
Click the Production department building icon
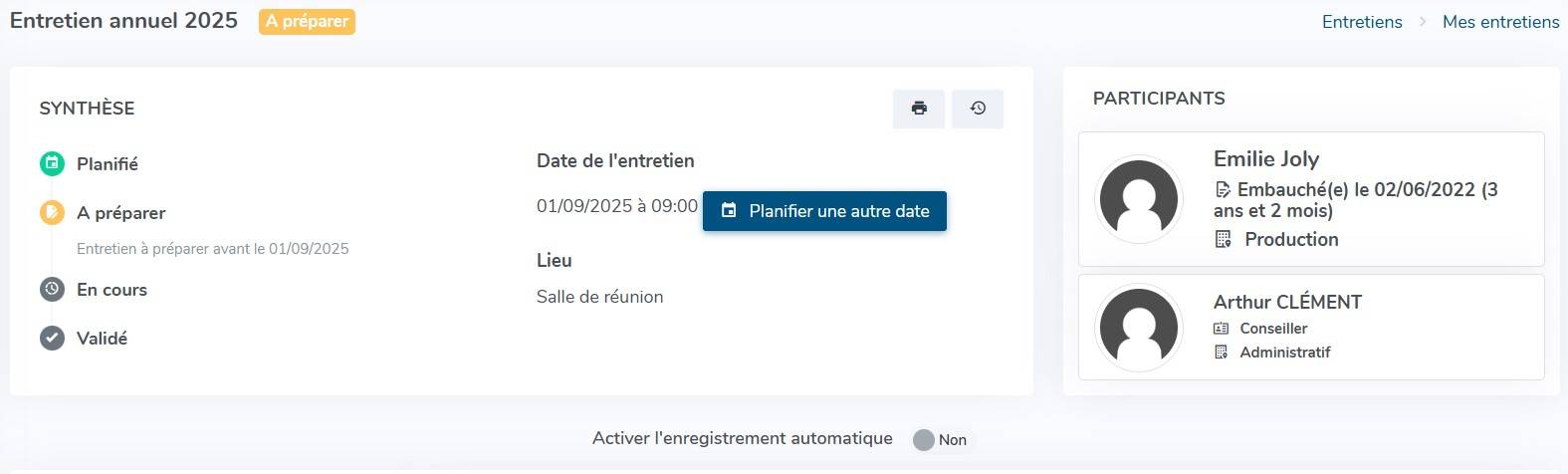[x=1224, y=239]
